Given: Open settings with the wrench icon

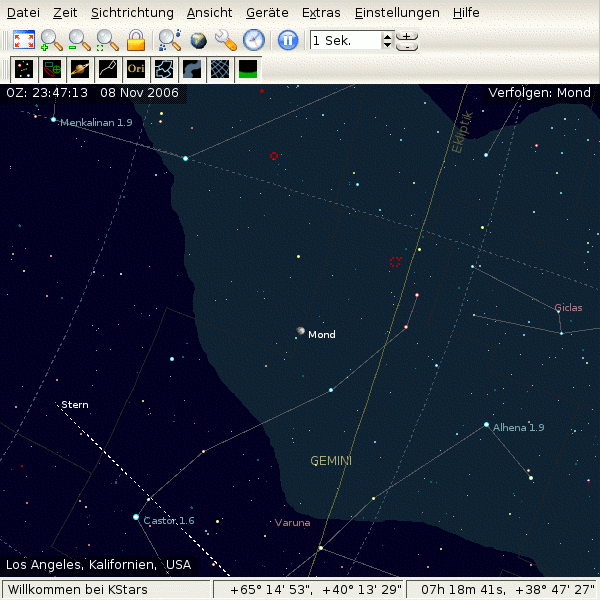Looking at the screenshot, I should pyautogui.click(x=226, y=40).
